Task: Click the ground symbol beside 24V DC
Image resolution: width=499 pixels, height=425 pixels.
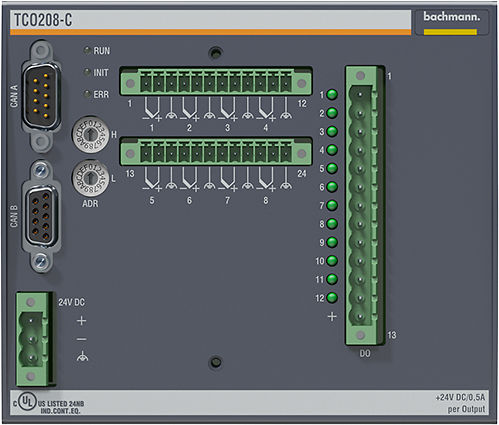Action: pos(82,357)
